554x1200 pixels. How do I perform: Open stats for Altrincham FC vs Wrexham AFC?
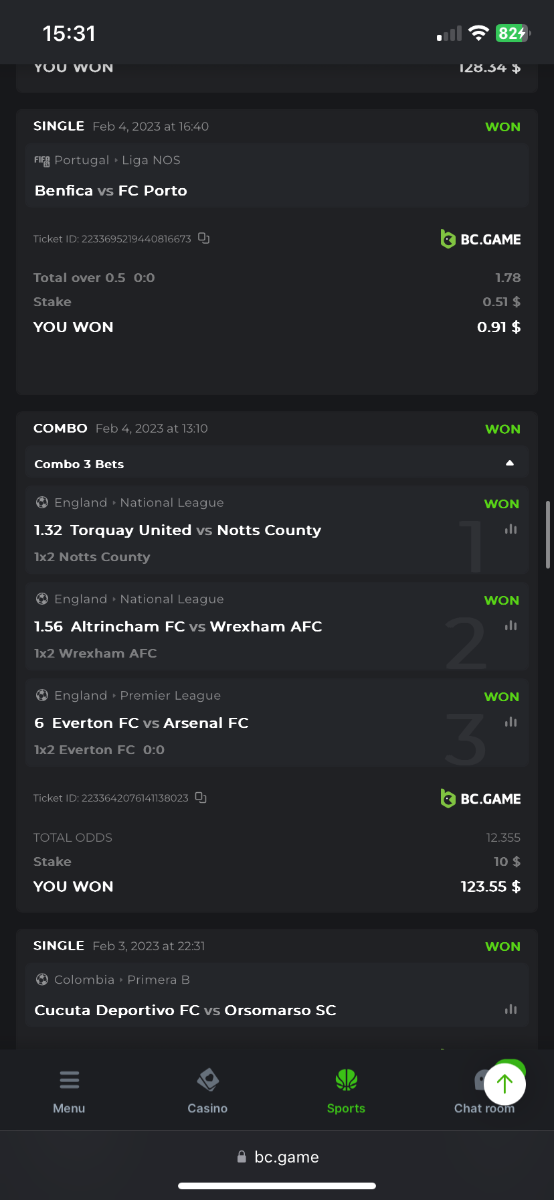[511, 626]
